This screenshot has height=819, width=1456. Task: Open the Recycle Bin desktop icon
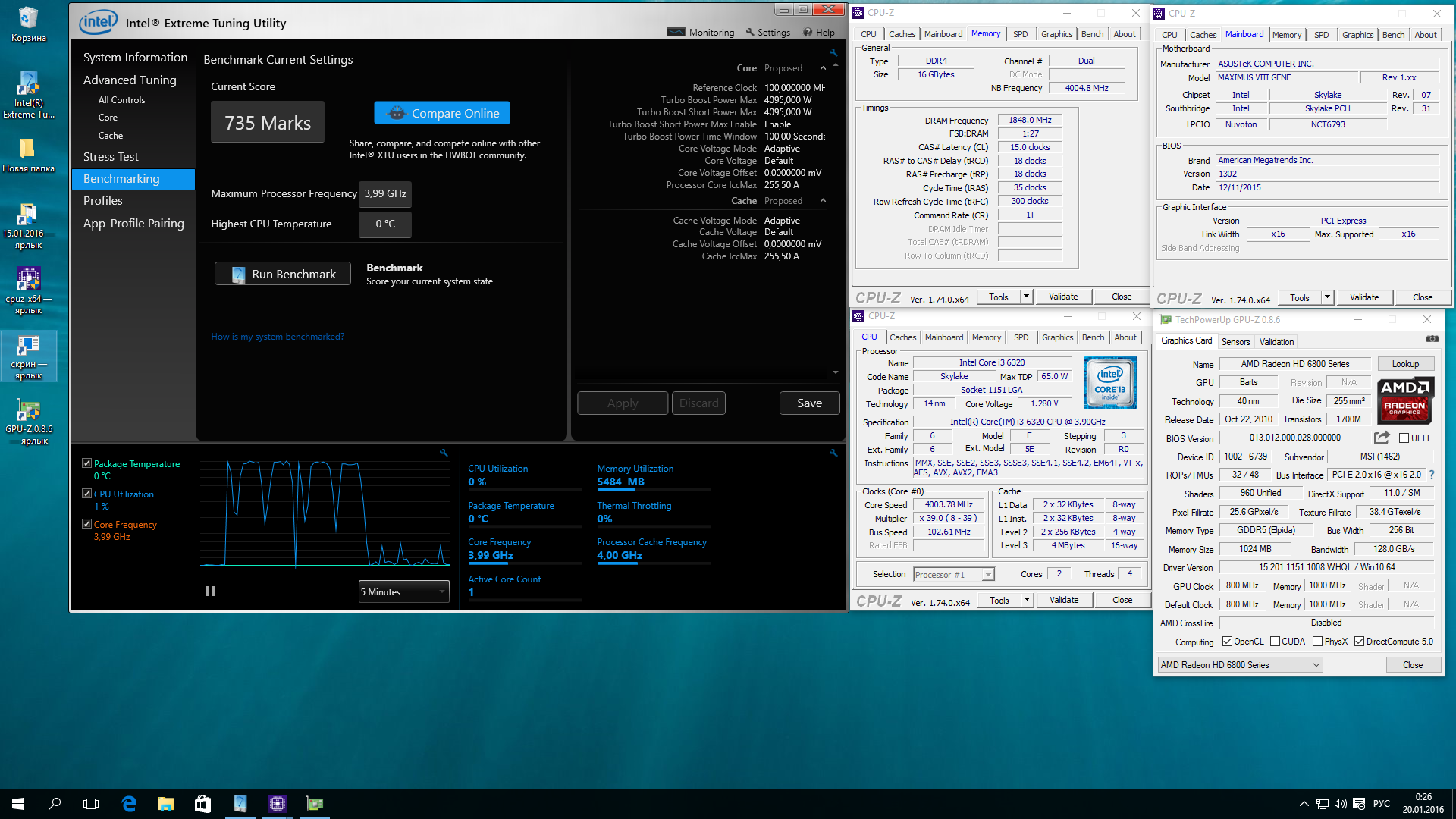coord(28,24)
